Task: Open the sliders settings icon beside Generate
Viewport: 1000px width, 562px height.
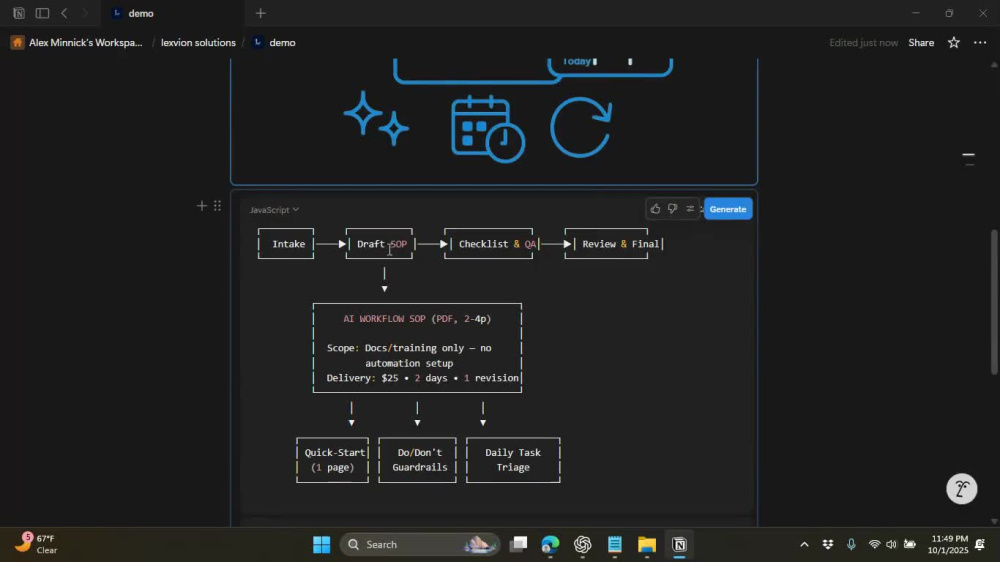Action: [689, 209]
